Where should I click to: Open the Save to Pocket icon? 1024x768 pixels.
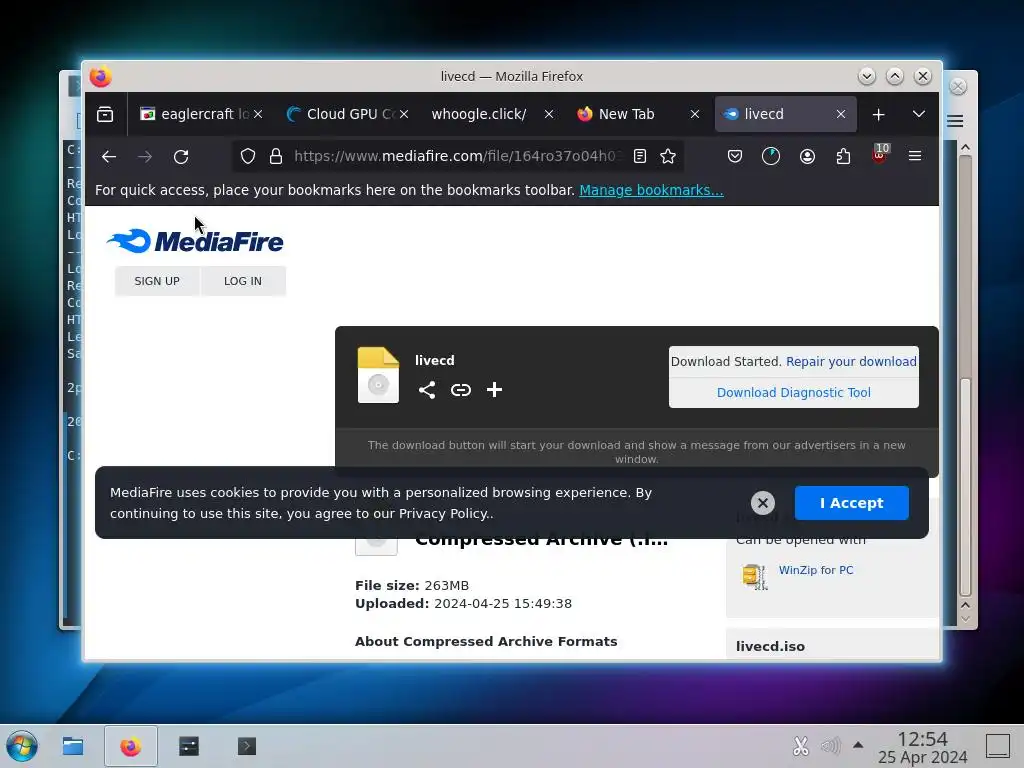click(735, 156)
